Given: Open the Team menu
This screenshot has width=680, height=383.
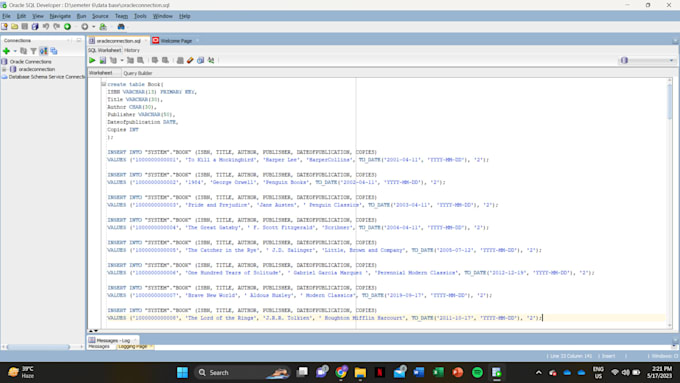Looking at the screenshot, I should point(121,16).
